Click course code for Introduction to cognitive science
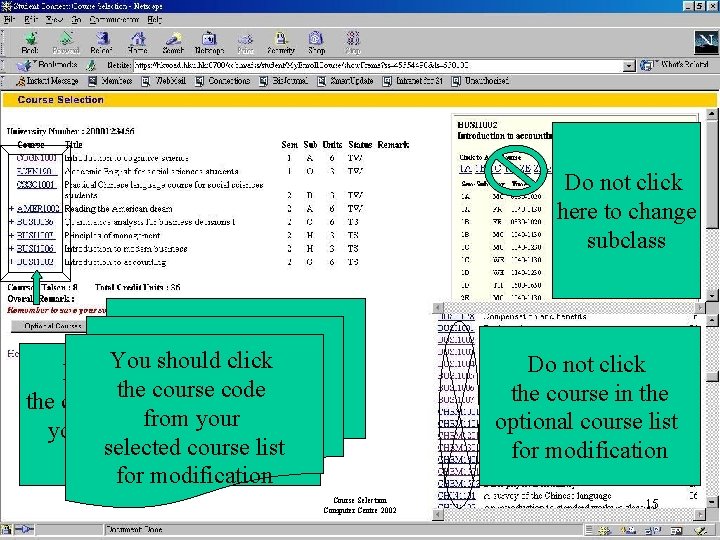This screenshot has width=720, height=540. [x=37, y=158]
